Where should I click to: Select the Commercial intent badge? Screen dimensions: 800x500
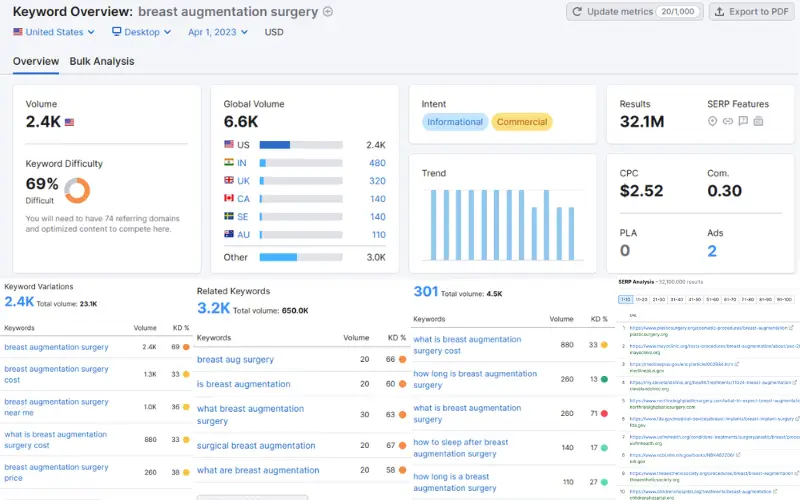tap(522, 122)
